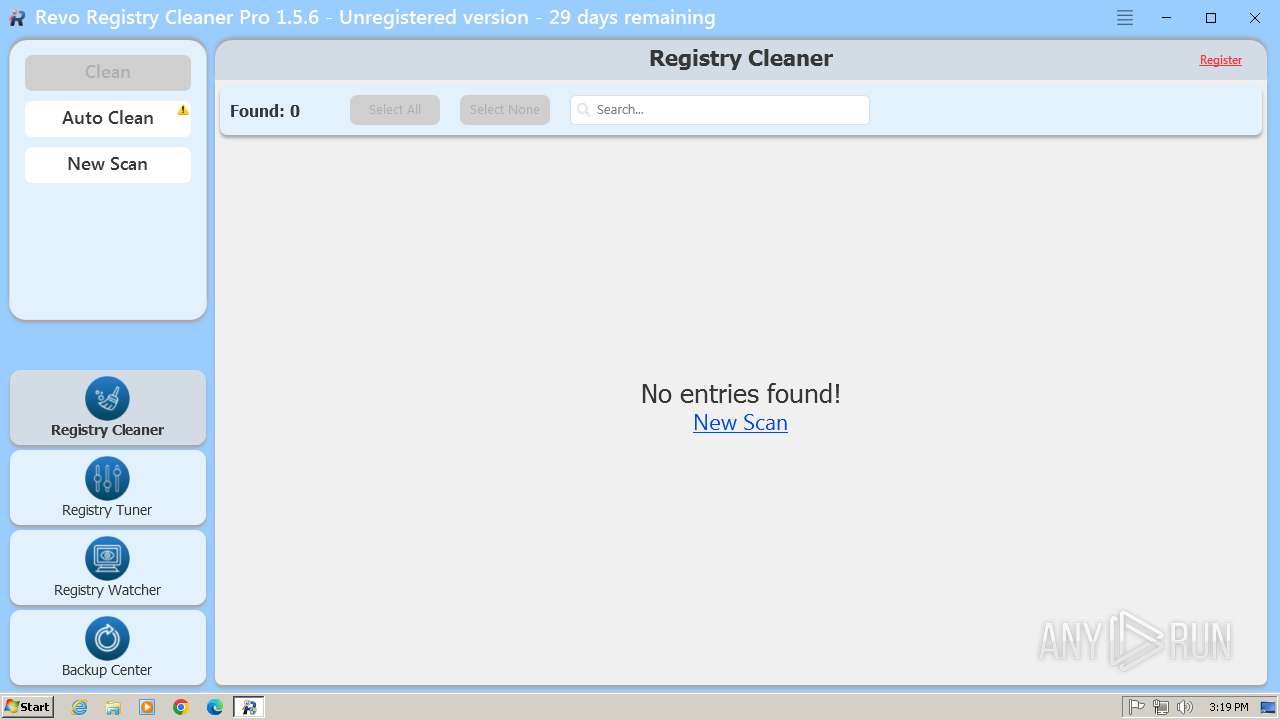The width and height of the screenshot is (1280, 720).
Task: Click the Found: 0 counter text
Action: click(265, 111)
